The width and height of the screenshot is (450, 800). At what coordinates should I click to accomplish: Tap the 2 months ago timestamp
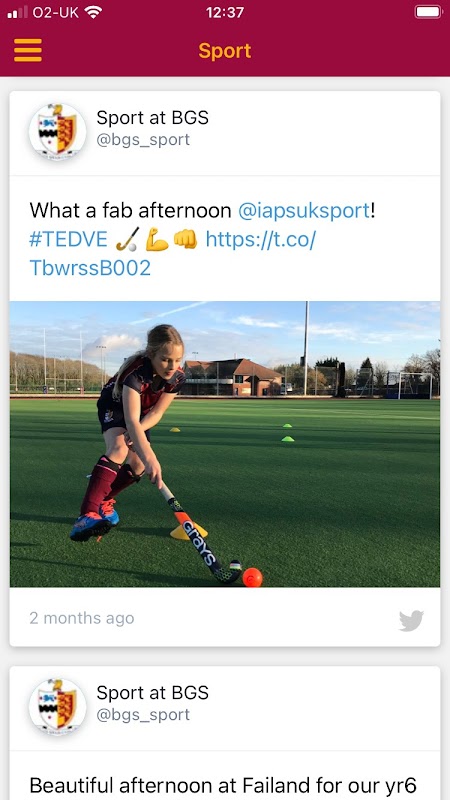tap(82, 618)
